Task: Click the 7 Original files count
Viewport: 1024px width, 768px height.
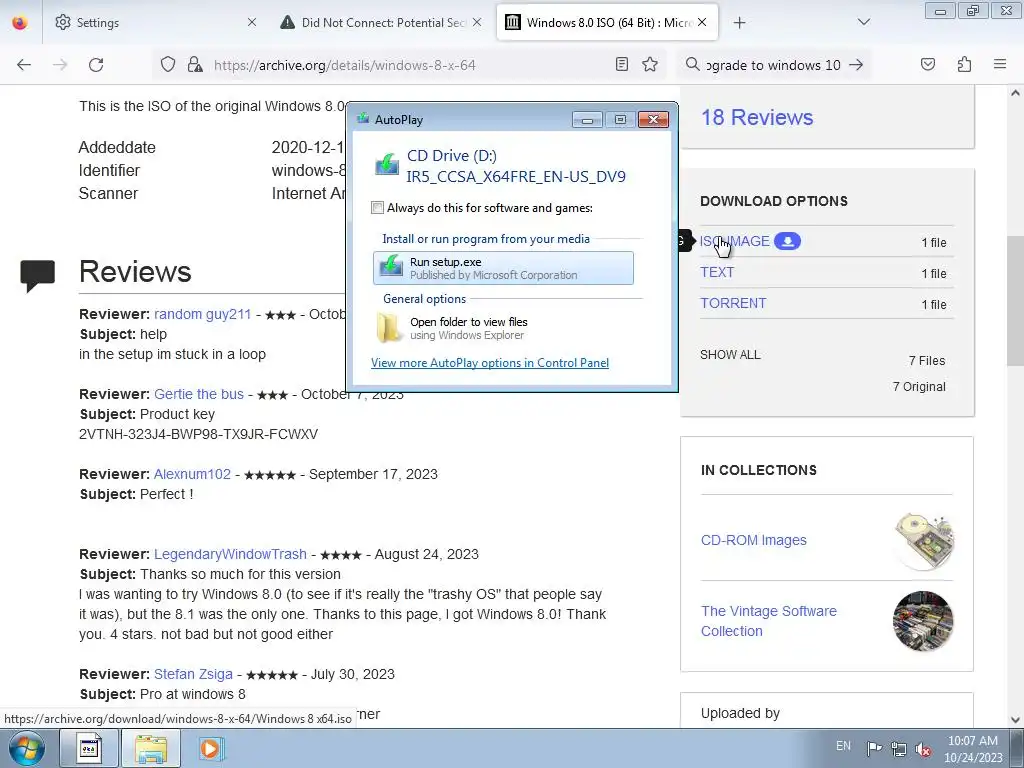Action: click(x=919, y=387)
